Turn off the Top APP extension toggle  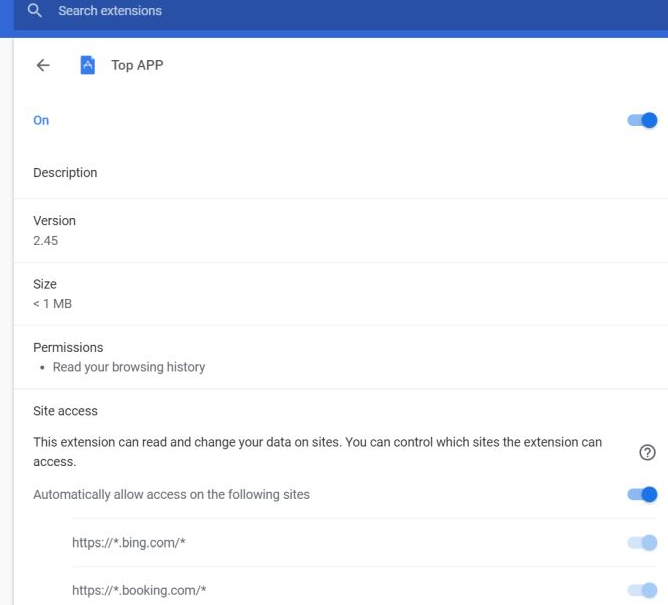642,120
